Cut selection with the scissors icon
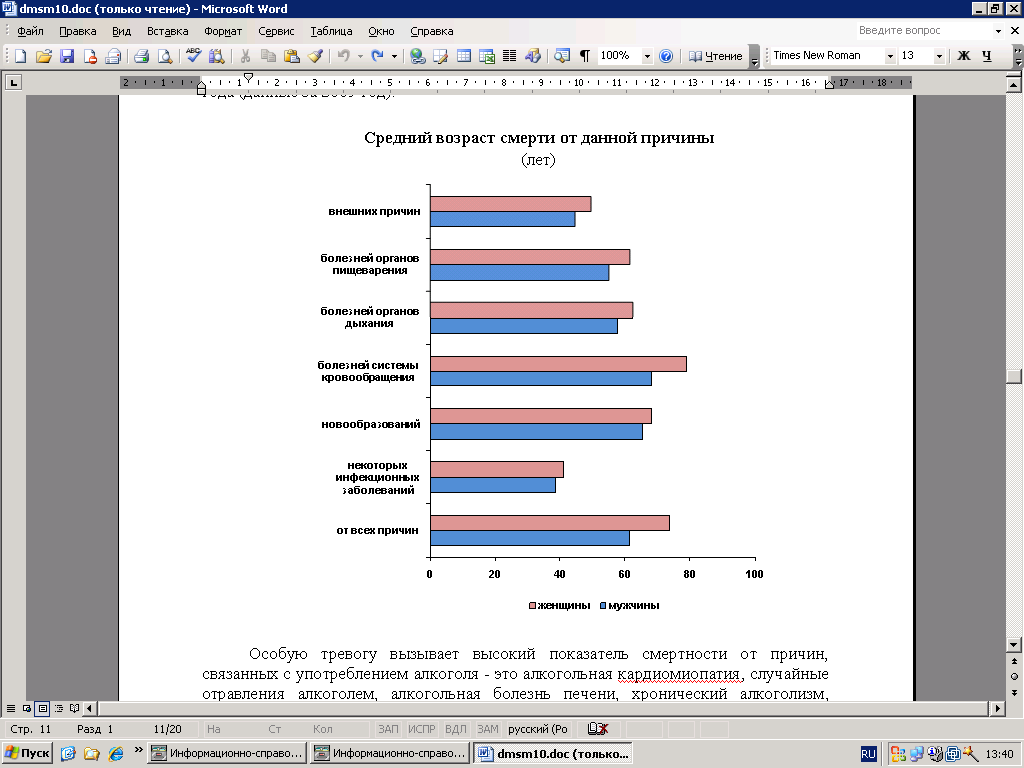Image resolution: width=1024 pixels, height=768 pixels. coord(245,56)
